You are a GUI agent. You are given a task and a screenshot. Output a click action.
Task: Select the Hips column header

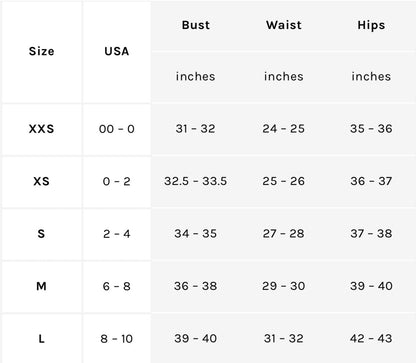click(x=371, y=25)
